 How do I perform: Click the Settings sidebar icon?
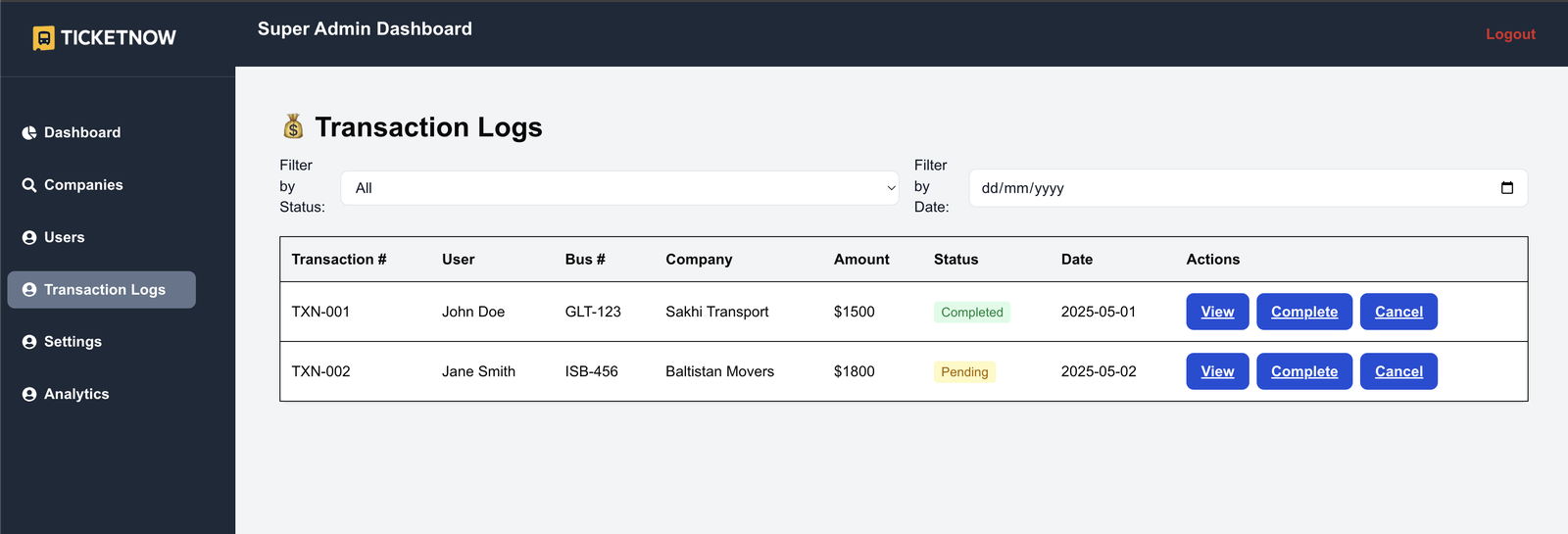pyautogui.click(x=29, y=342)
